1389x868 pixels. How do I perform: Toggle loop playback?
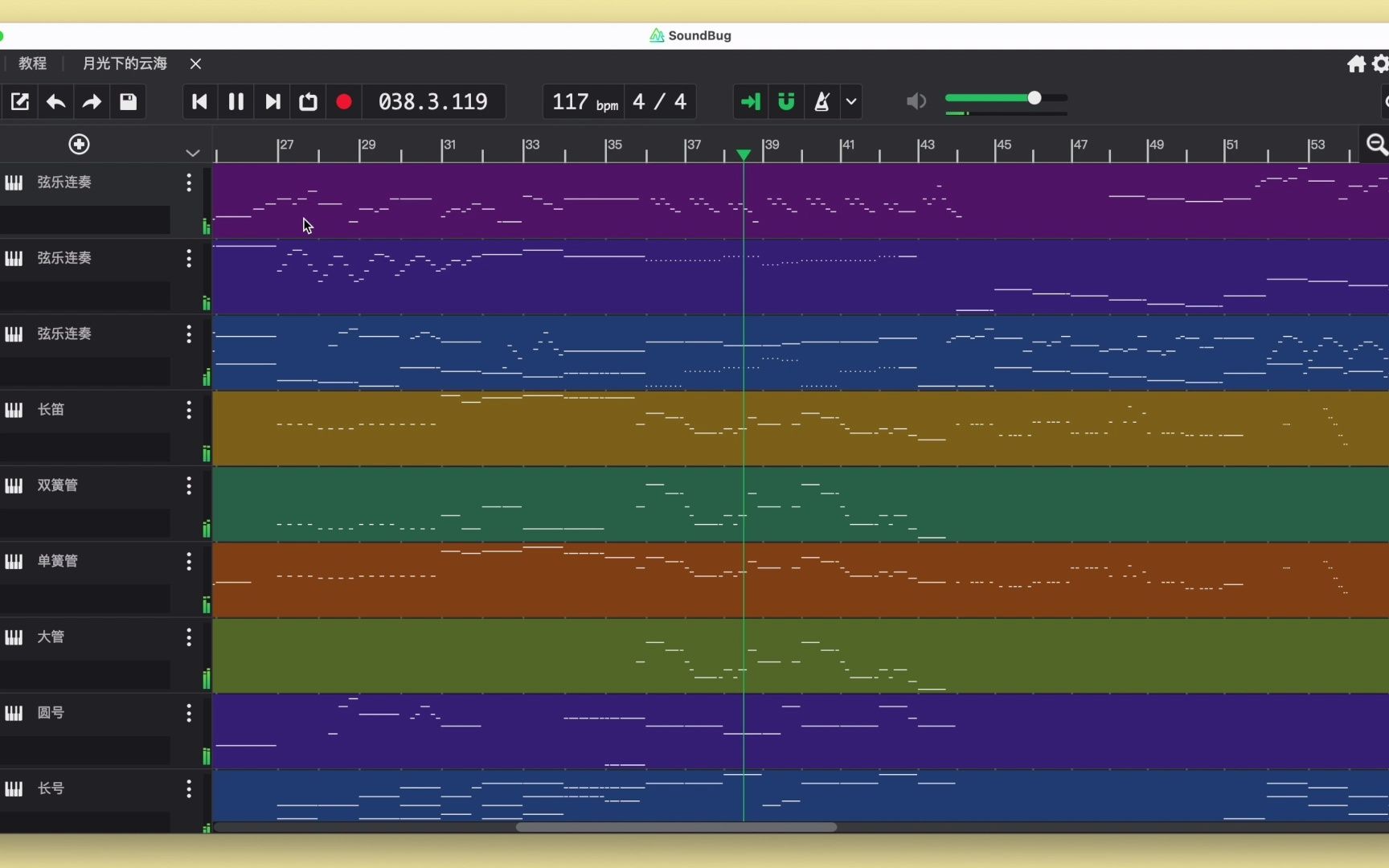[308, 102]
